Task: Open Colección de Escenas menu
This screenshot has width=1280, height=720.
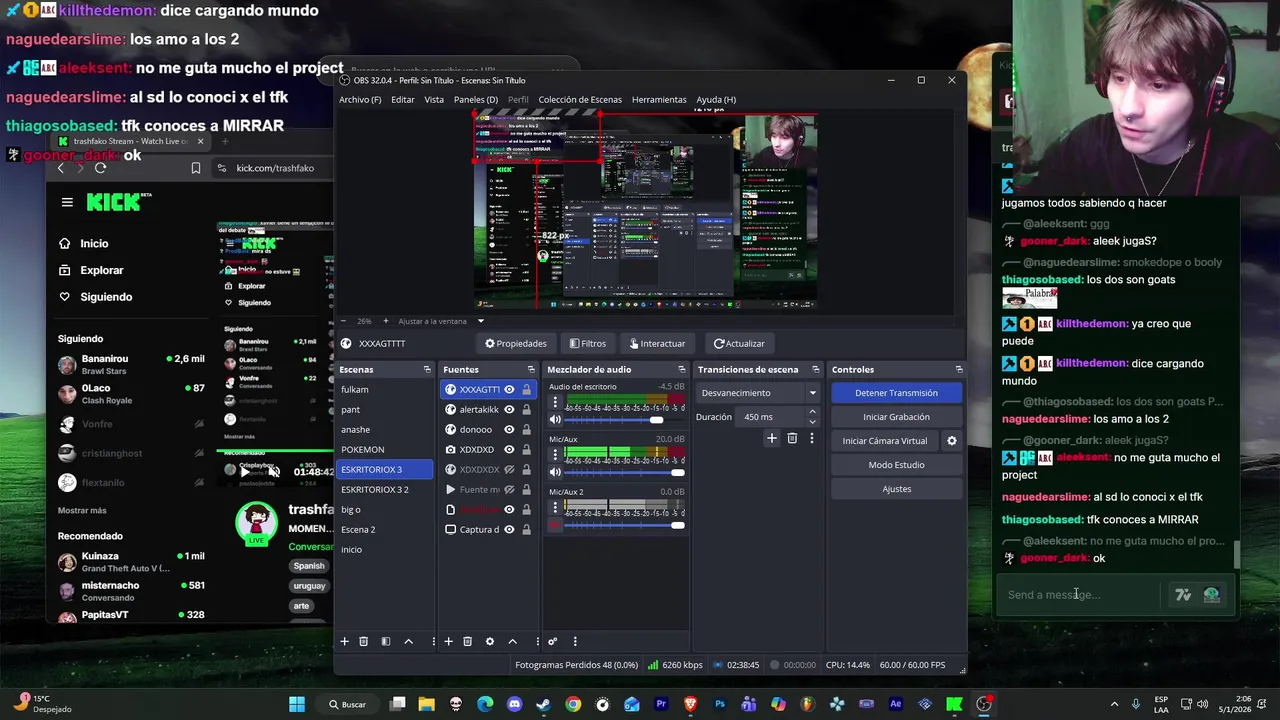Action: pos(580,100)
